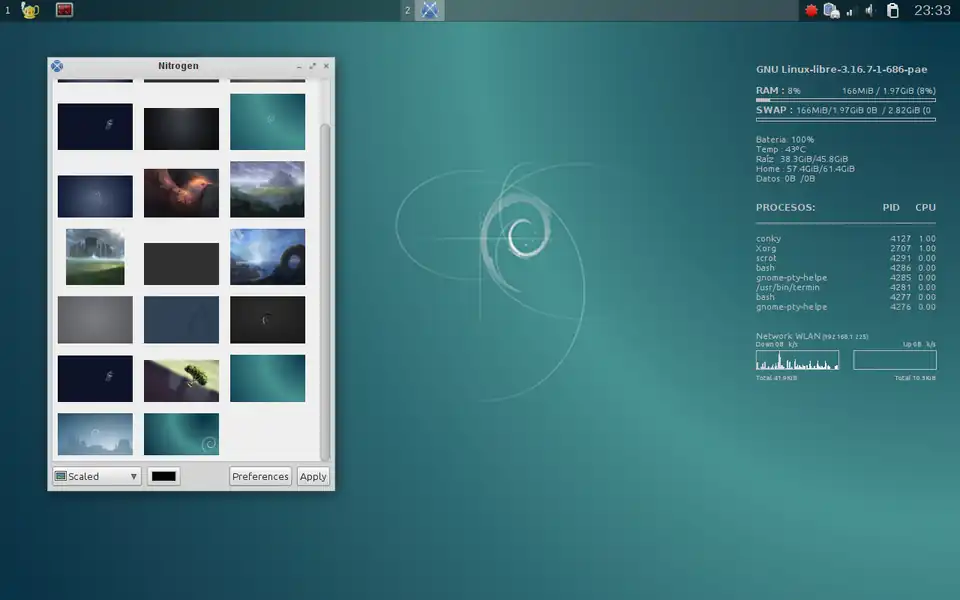The width and height of the screenshot is (960, 600).
Task: Click the clipboard tray icon beside the red alert
Action: (830, 10)
